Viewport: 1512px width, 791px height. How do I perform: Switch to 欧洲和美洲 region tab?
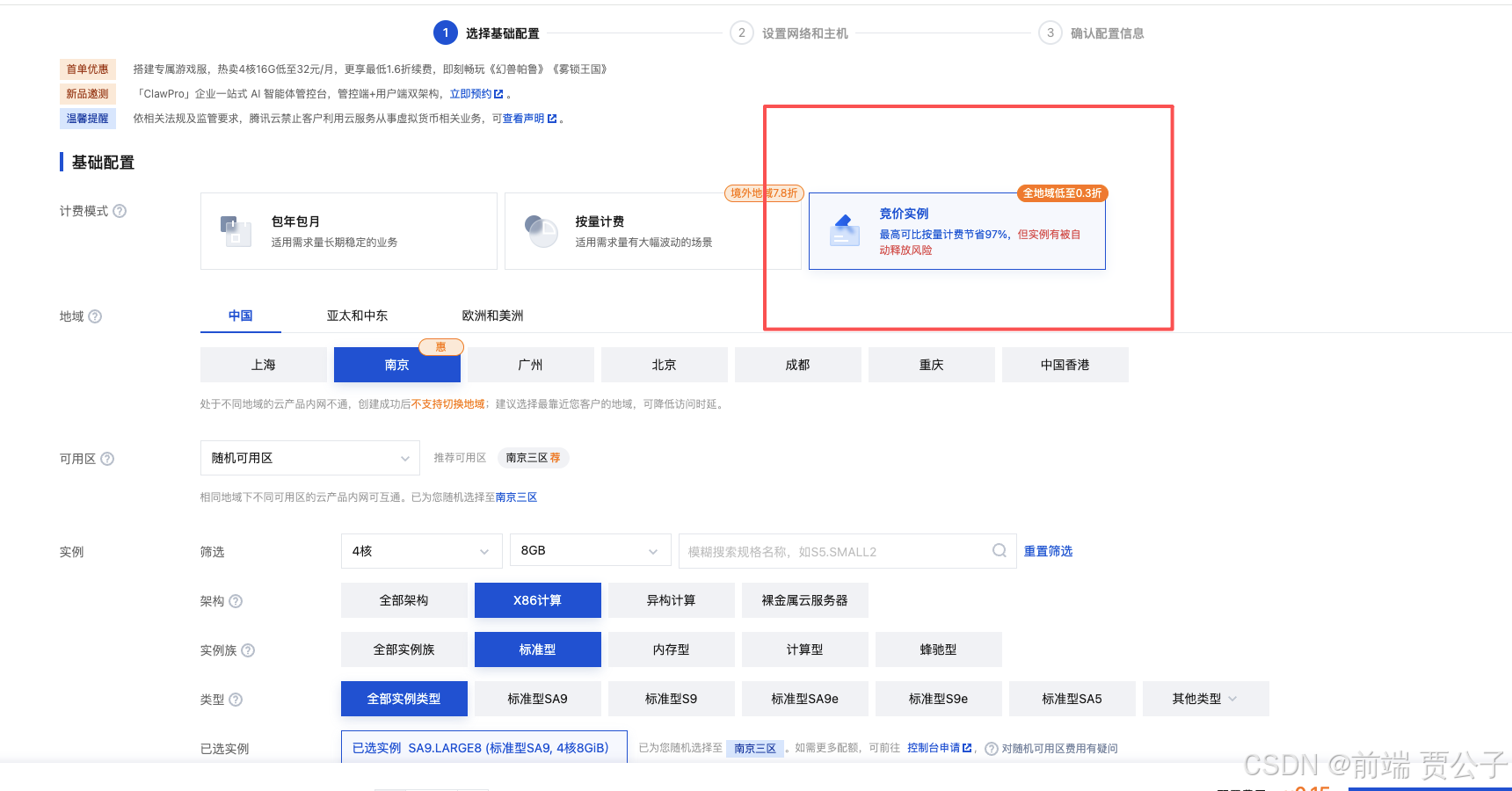tap(493, 316)
